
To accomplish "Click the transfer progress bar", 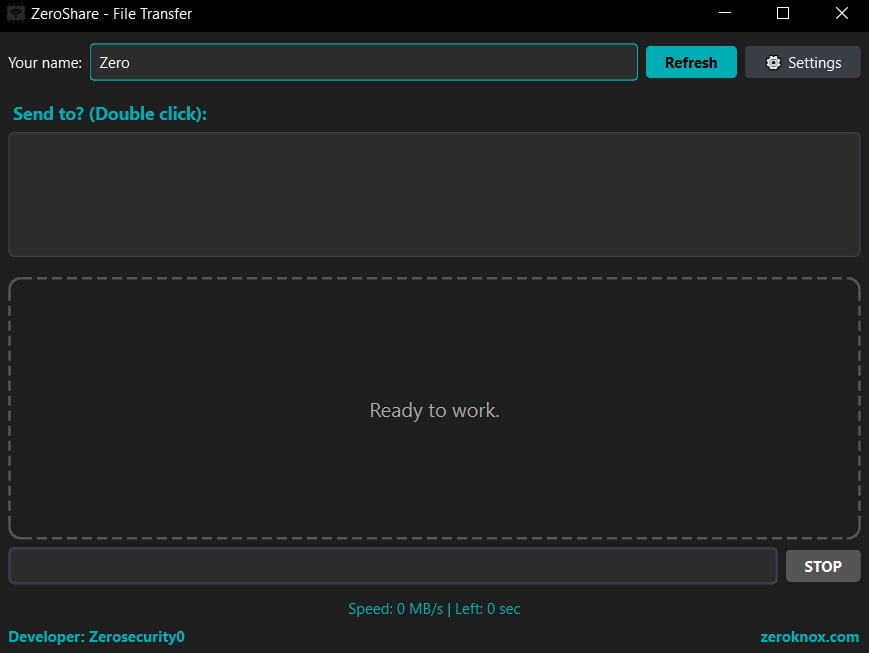I will [392, 566].
